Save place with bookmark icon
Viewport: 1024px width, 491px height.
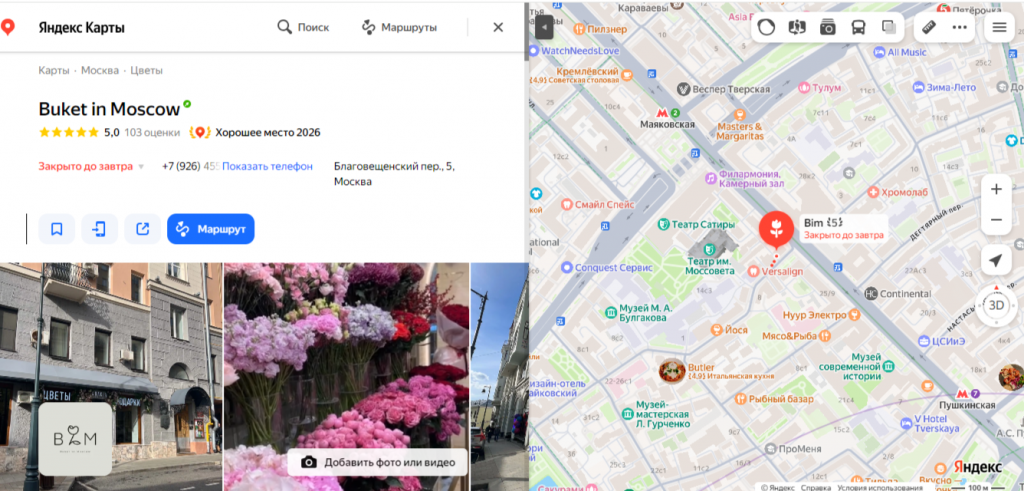(57, 229)
